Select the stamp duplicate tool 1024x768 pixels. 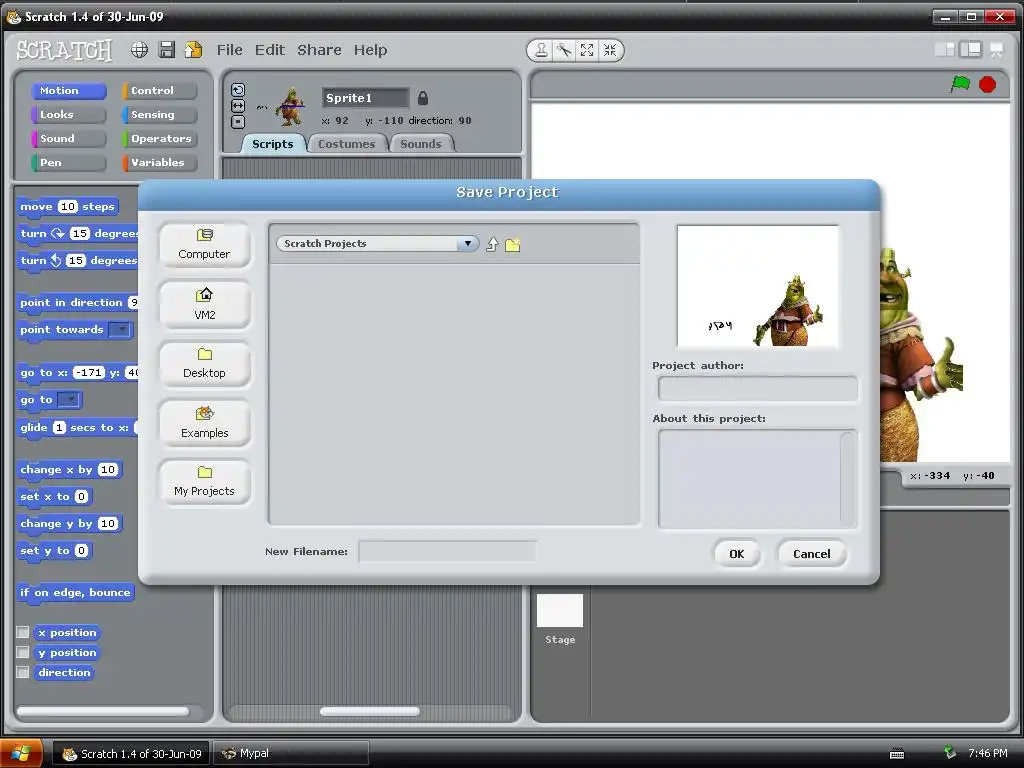point(541,50)
